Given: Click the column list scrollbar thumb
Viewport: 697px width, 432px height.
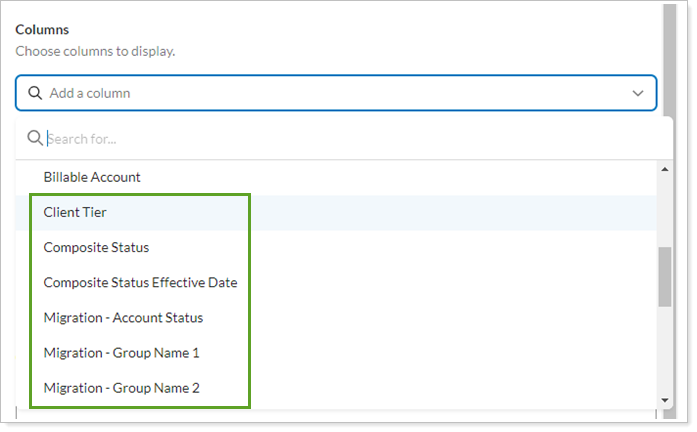Looking at the screenshot, I should tap(665, 277).
